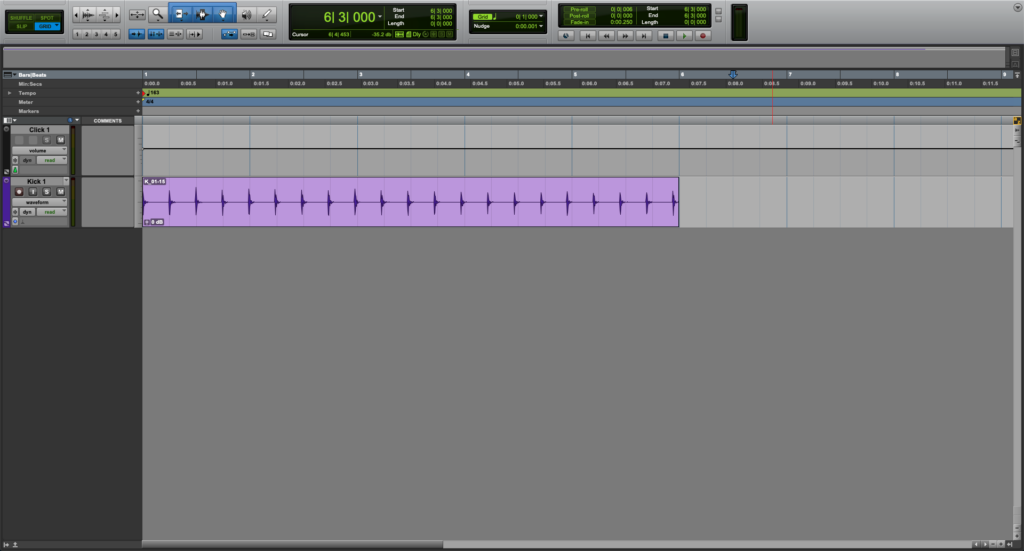1024x551 pixels.
Task: Enable Shuffle edit mode
Action: pos(21,18)
